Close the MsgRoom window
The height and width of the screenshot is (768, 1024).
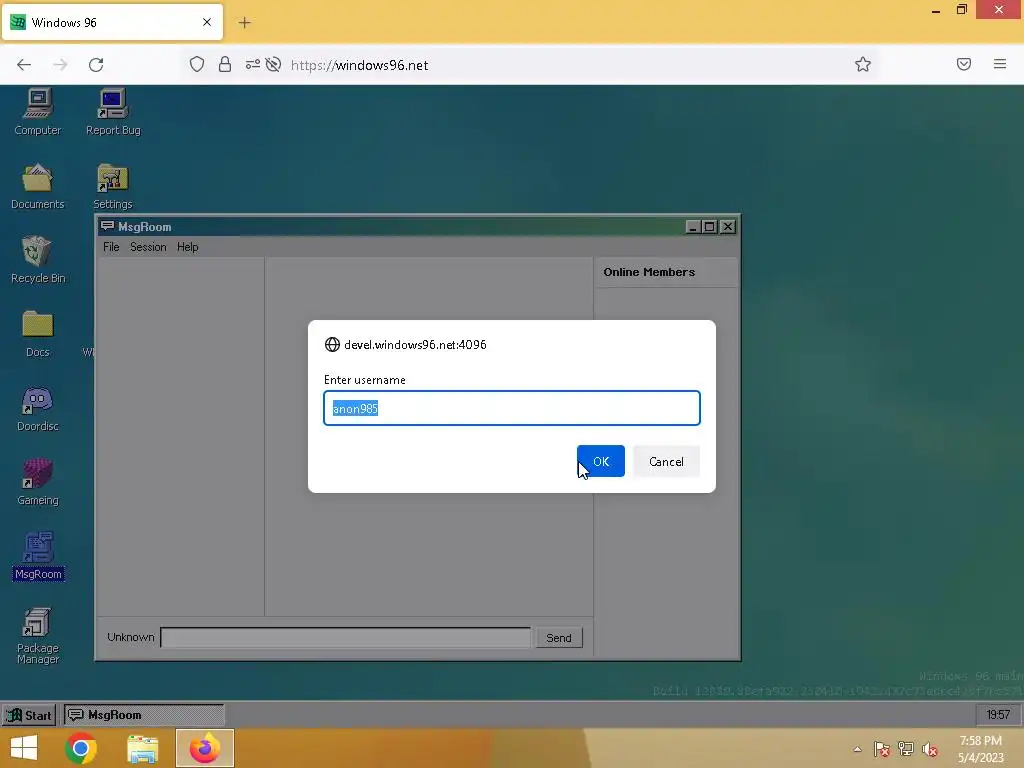(x=728, y=227)
